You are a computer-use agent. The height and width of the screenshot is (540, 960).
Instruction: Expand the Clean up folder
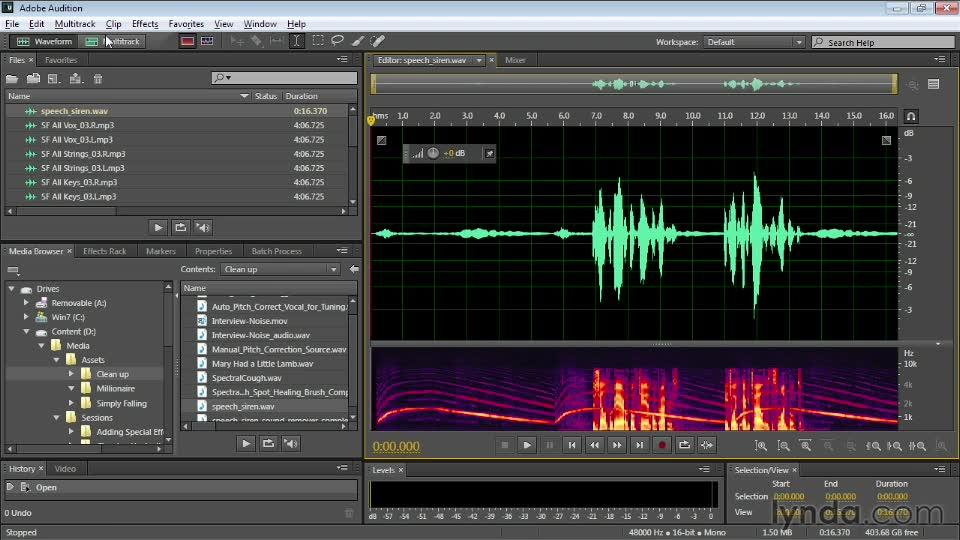pos(71,373)
